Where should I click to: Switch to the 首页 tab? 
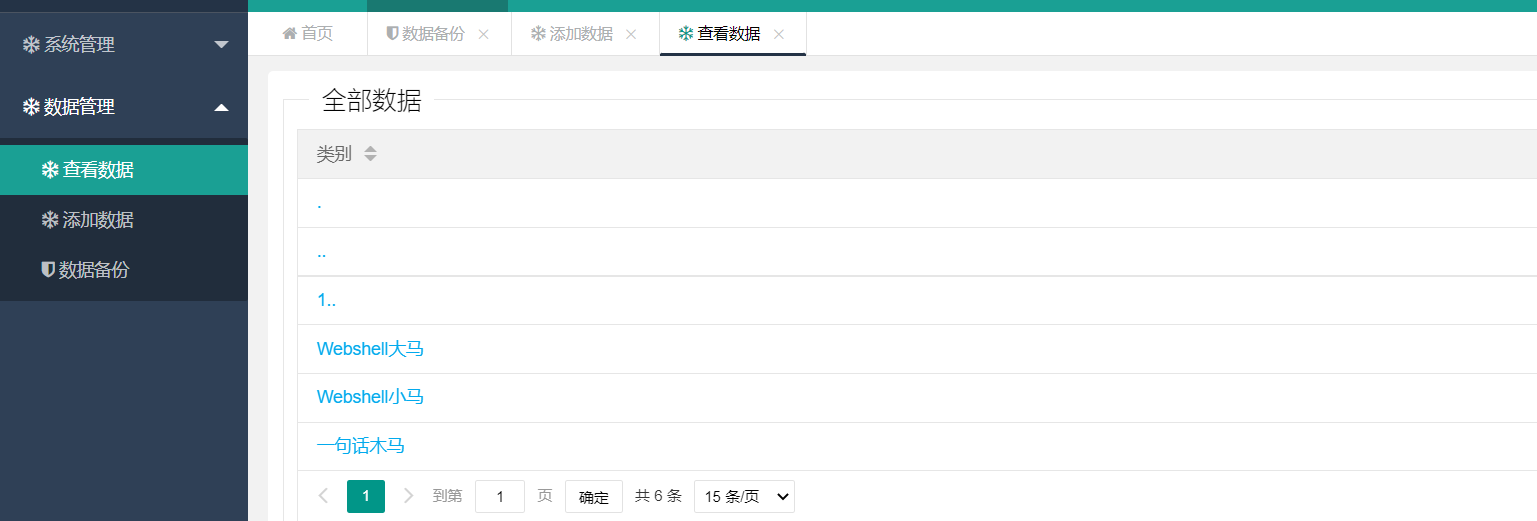[308, 34]
